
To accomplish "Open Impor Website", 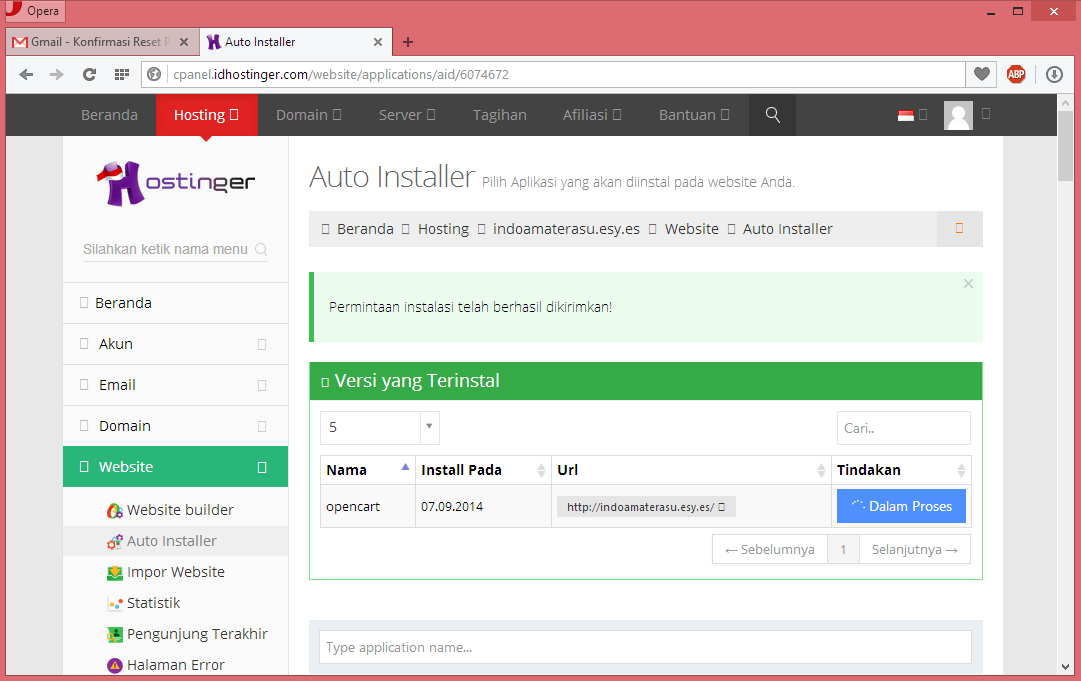I will pos(166,572).
